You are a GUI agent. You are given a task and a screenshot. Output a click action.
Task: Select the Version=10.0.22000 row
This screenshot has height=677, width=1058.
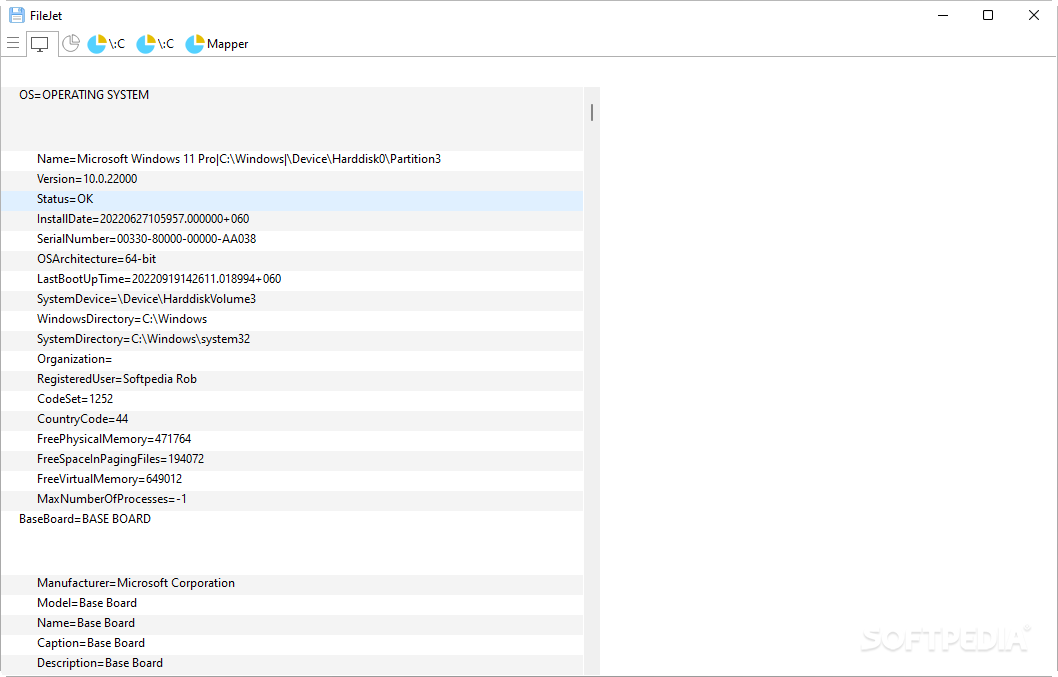(292, 180)
